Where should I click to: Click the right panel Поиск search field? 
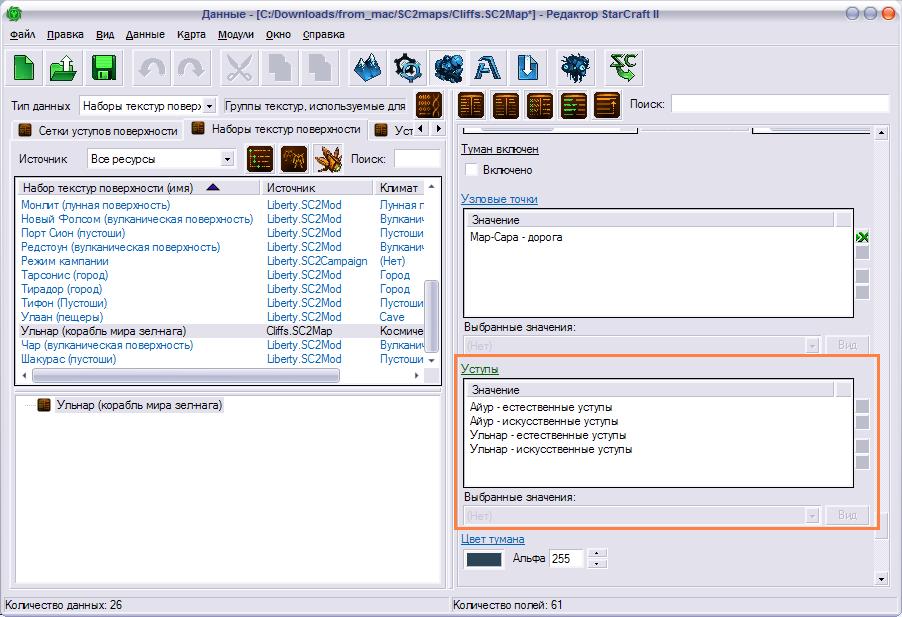(x=780, y=104)
